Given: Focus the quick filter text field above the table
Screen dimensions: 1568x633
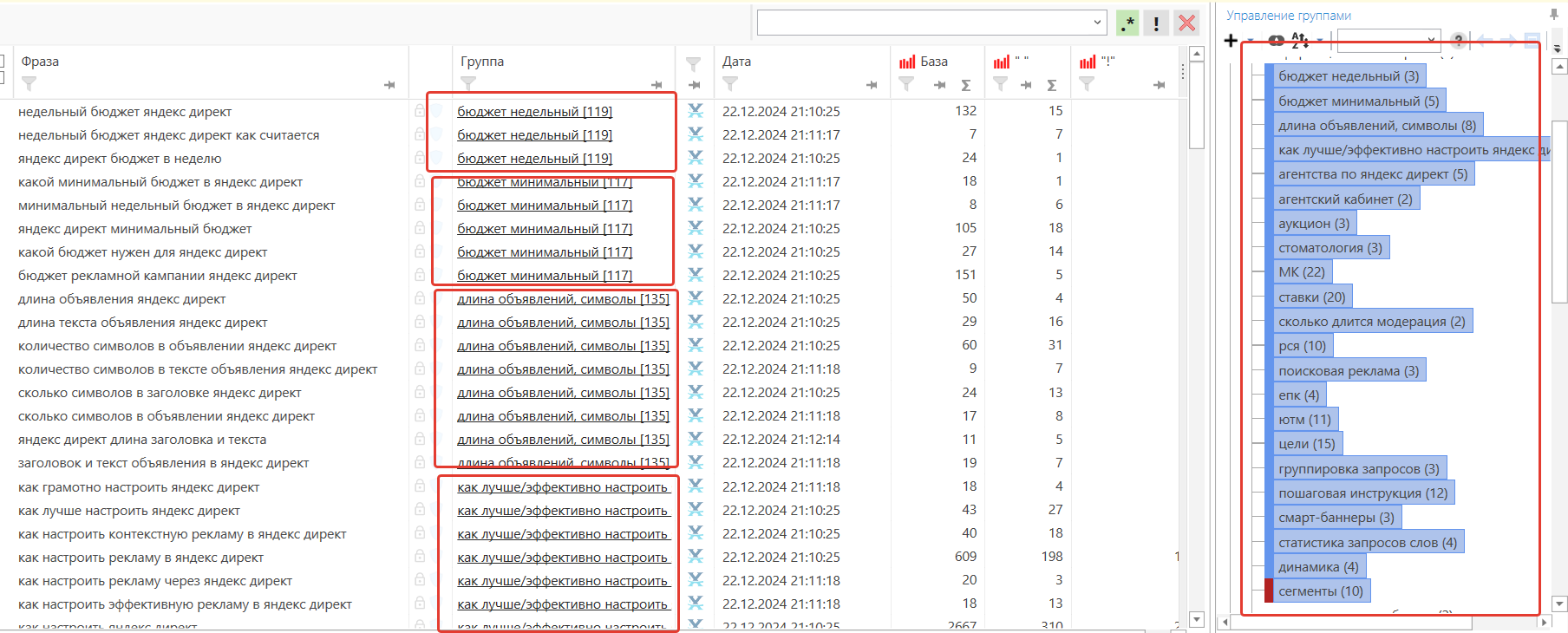Looking at the screenshot, I should (x=924, y=23).
